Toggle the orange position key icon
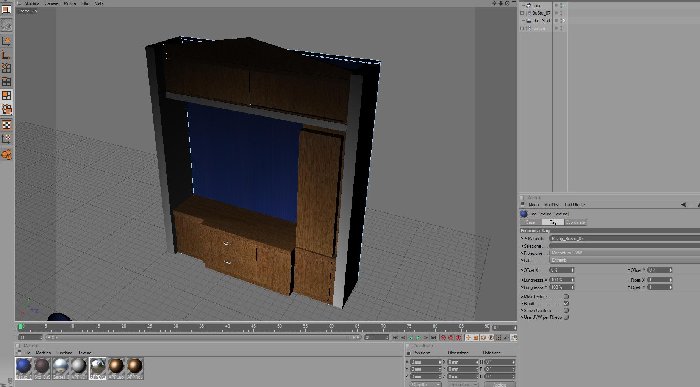Viewport: 700px width, 387px height. 468,337
